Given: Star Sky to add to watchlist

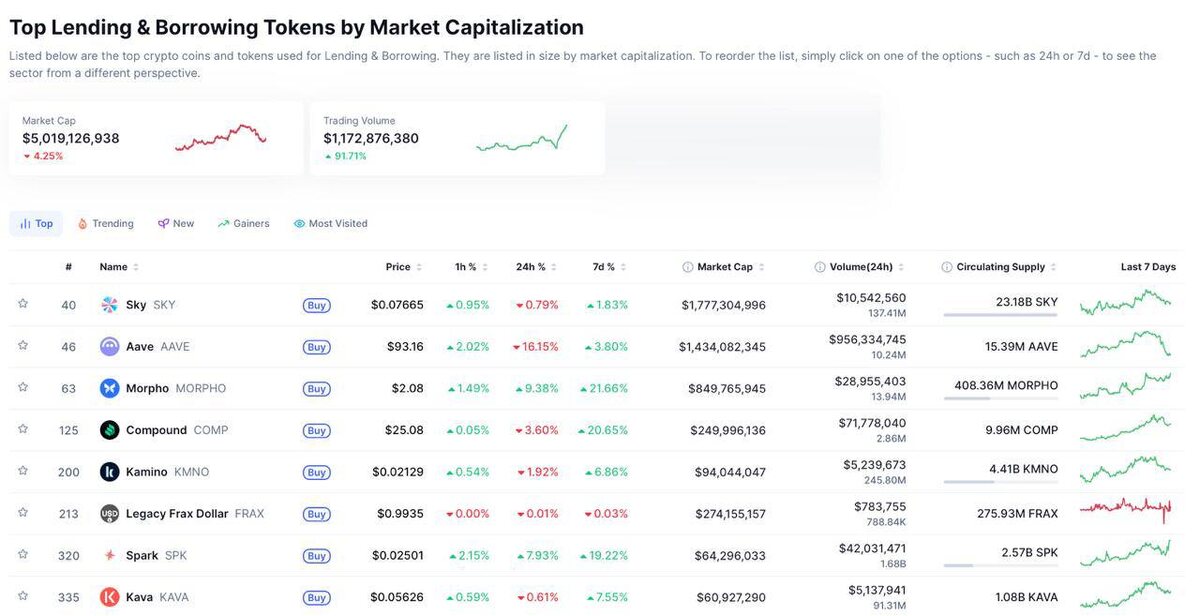Looking at the screenshot, I should coord(23,304).
